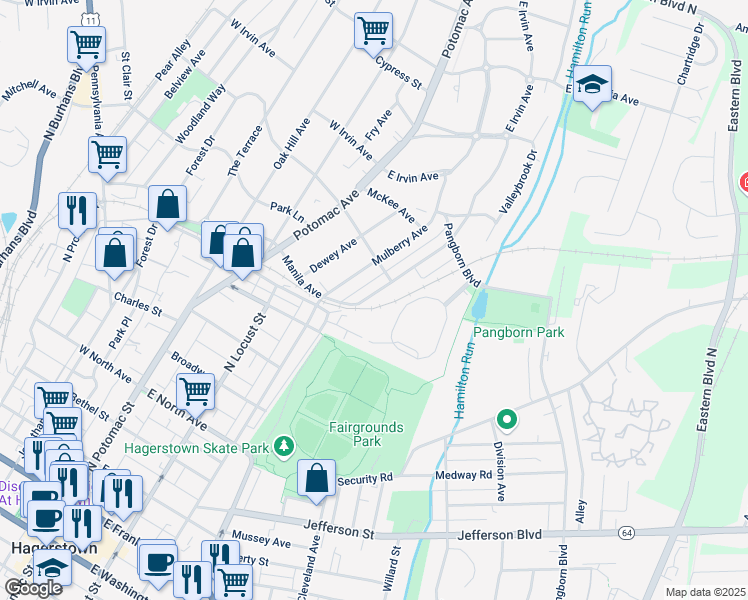The width and height of the screenshot is (748, 600).
Task: Open the Google logo link
Action: click(32, 588)
